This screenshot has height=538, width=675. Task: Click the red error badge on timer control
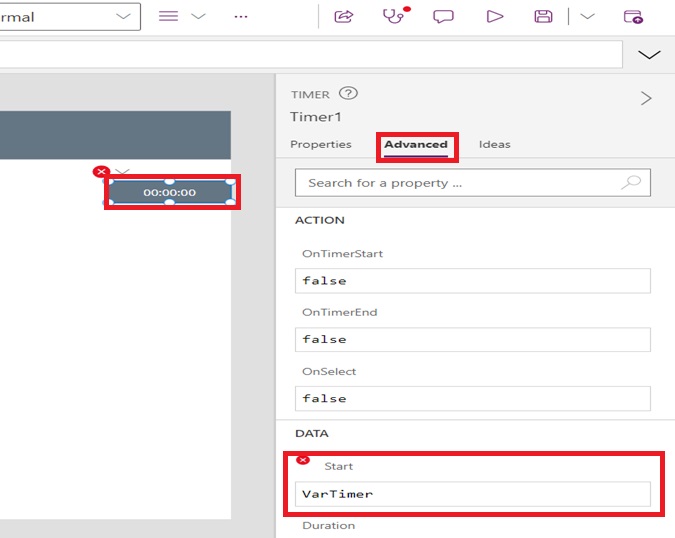(x=100, y=172)
